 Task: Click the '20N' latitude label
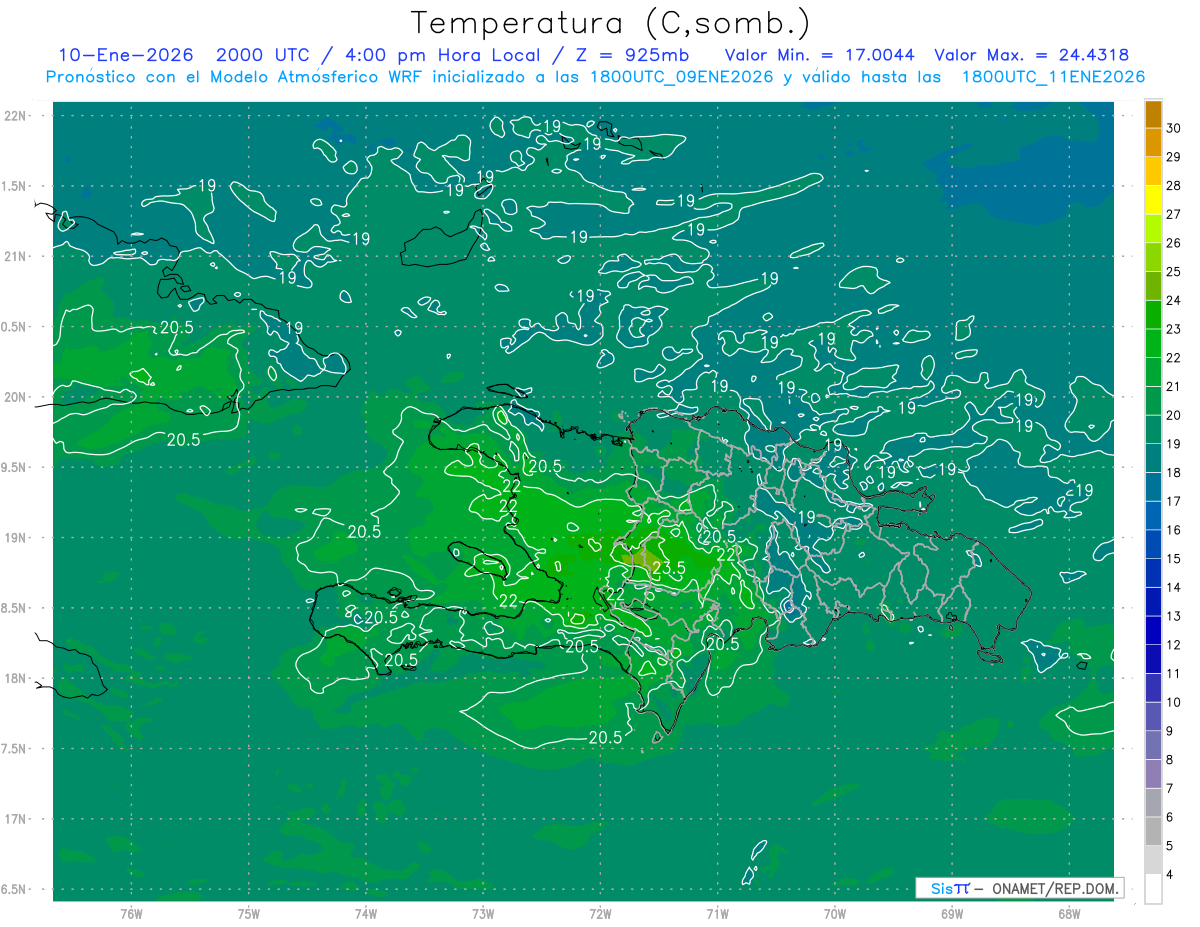pyautogui.click(x=15, y=397)
